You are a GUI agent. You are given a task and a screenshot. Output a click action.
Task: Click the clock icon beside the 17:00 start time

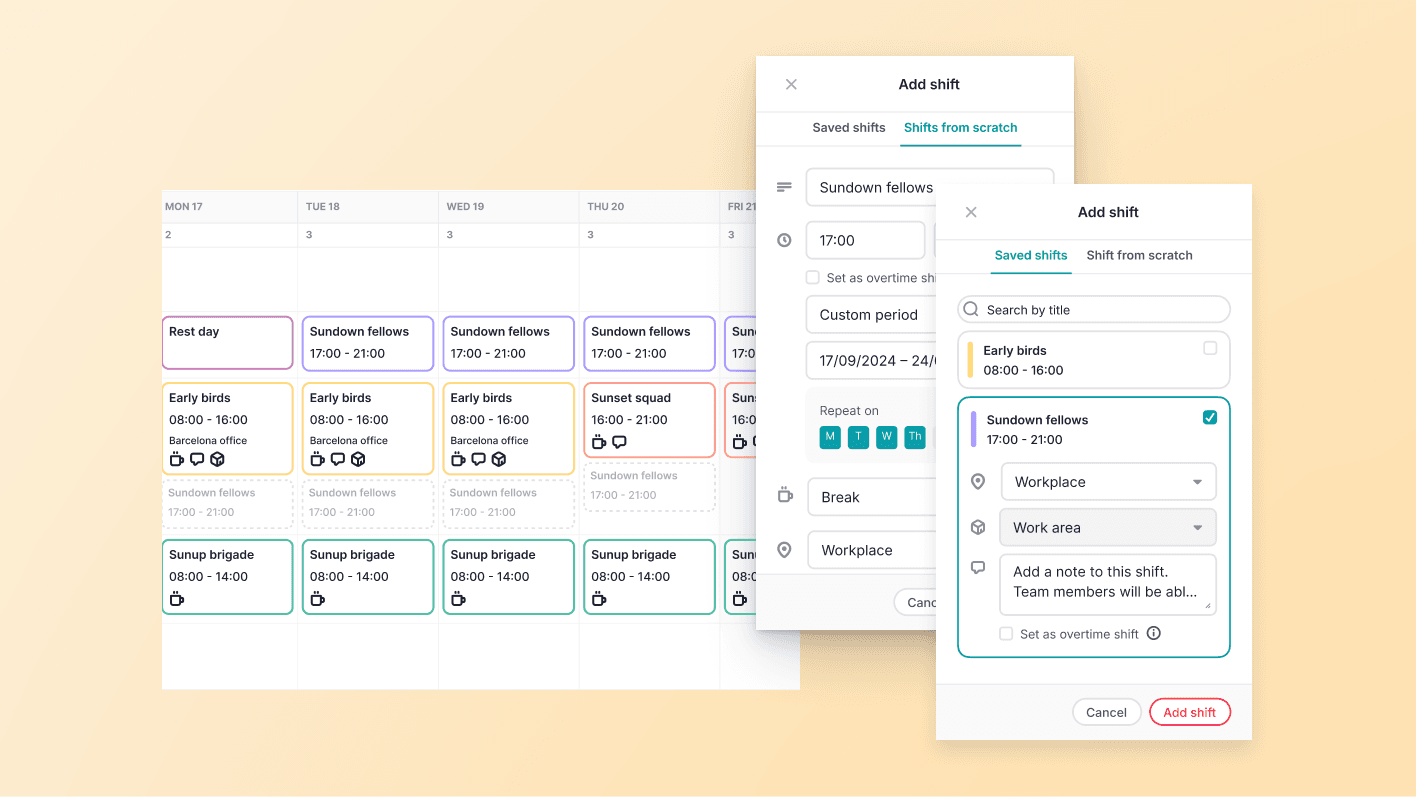click(784, 240)
